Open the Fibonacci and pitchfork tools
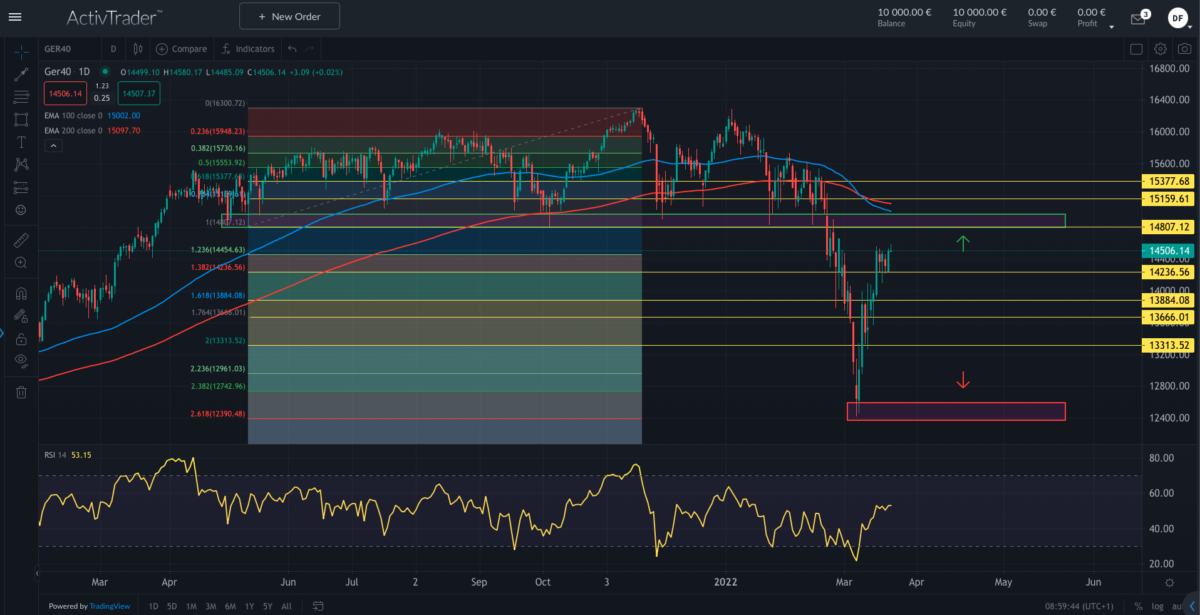 point(21,97)
